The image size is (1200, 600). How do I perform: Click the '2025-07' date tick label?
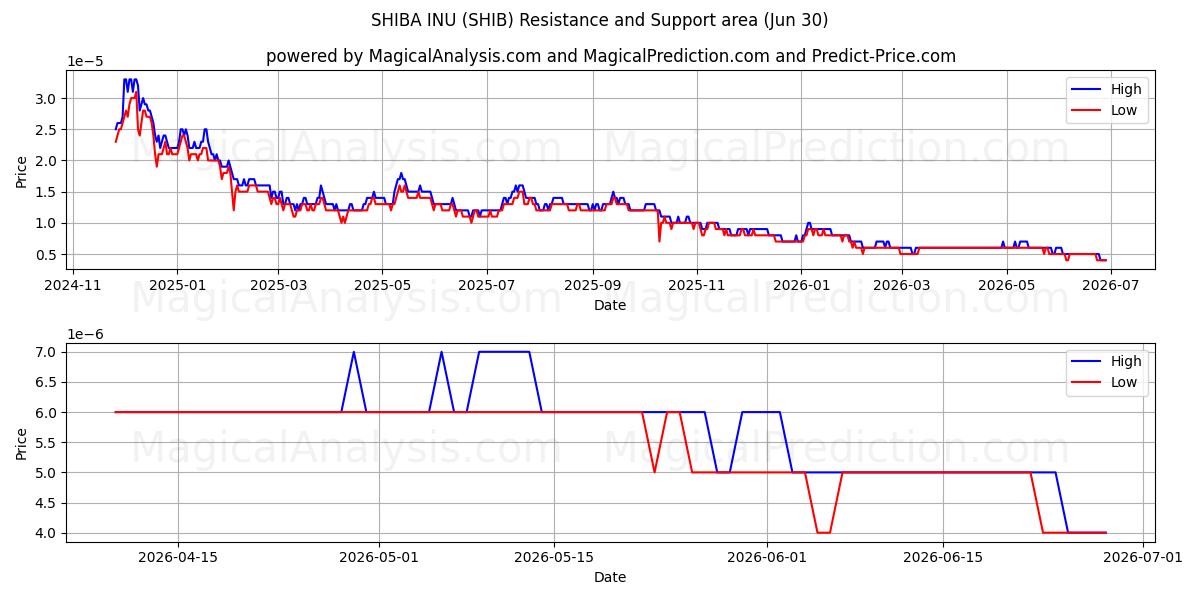486,286
